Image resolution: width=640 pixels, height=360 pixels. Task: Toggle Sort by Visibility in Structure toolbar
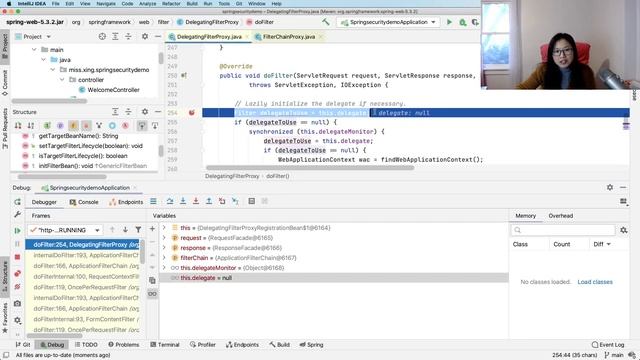coord(18,126)
